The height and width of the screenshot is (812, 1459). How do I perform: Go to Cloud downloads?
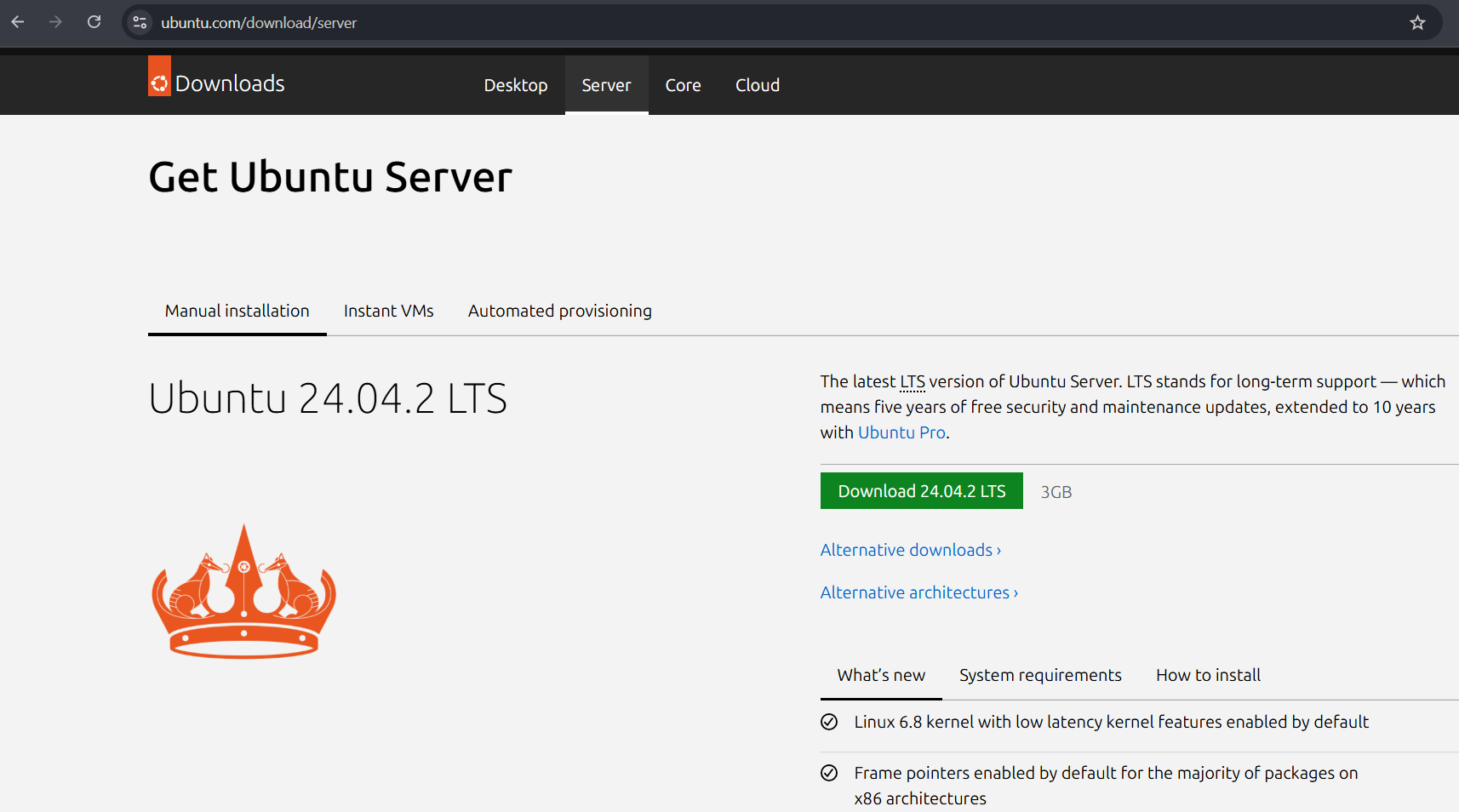pyautogui.click(x=758, y=85)
